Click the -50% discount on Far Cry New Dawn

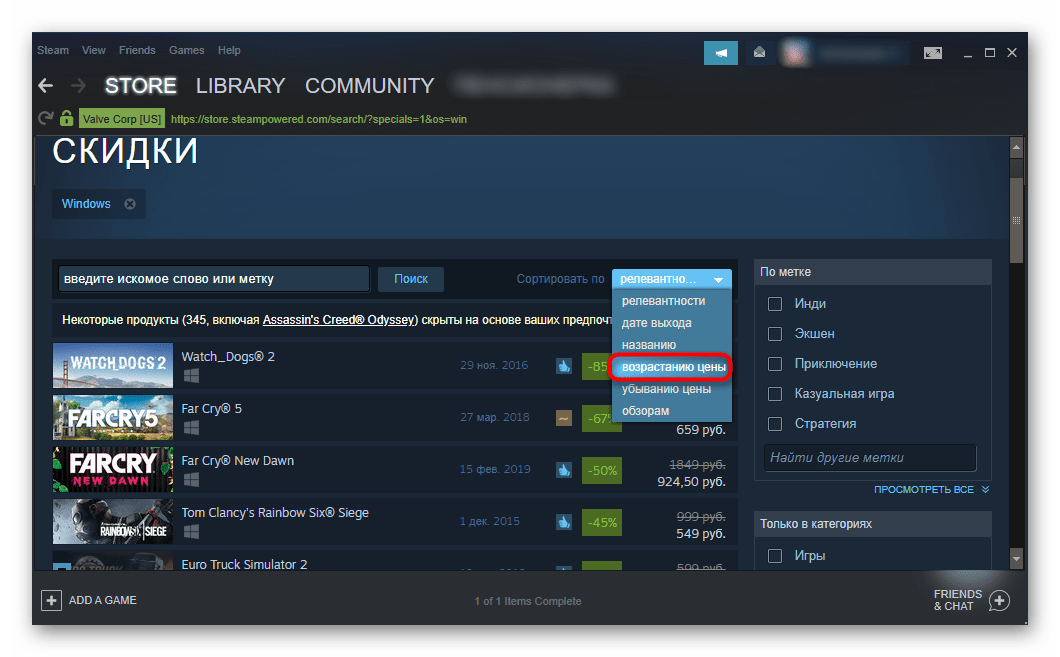(x=602, y=470)
